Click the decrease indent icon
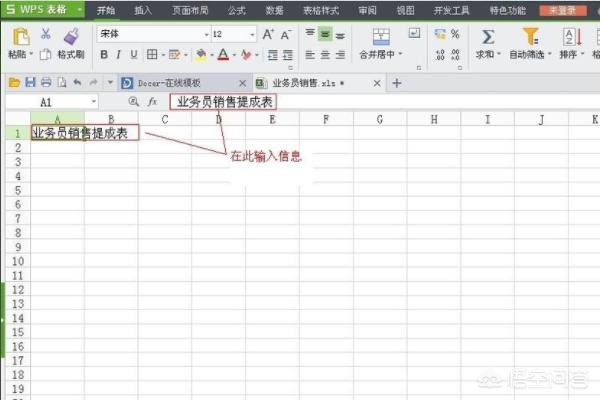 point(272,55)
